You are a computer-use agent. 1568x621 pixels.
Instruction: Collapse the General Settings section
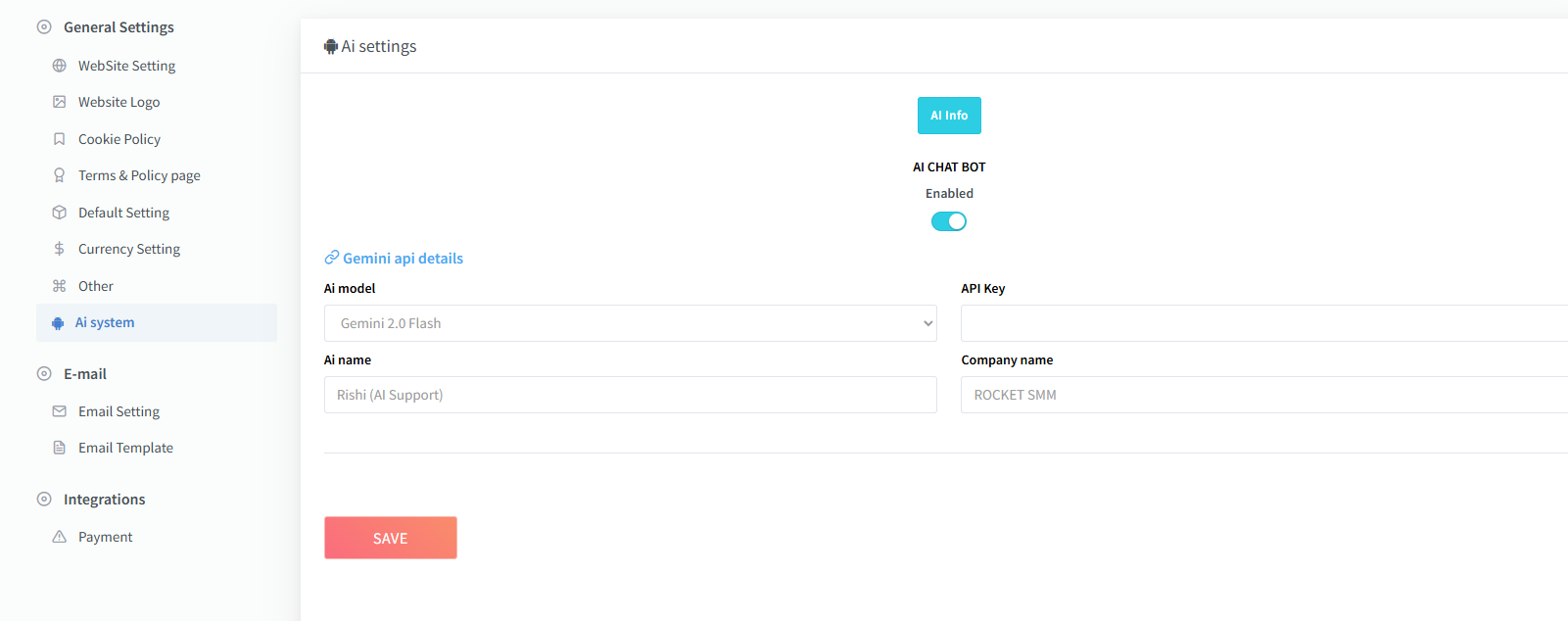pyautogui.click(x=119, y=27)
